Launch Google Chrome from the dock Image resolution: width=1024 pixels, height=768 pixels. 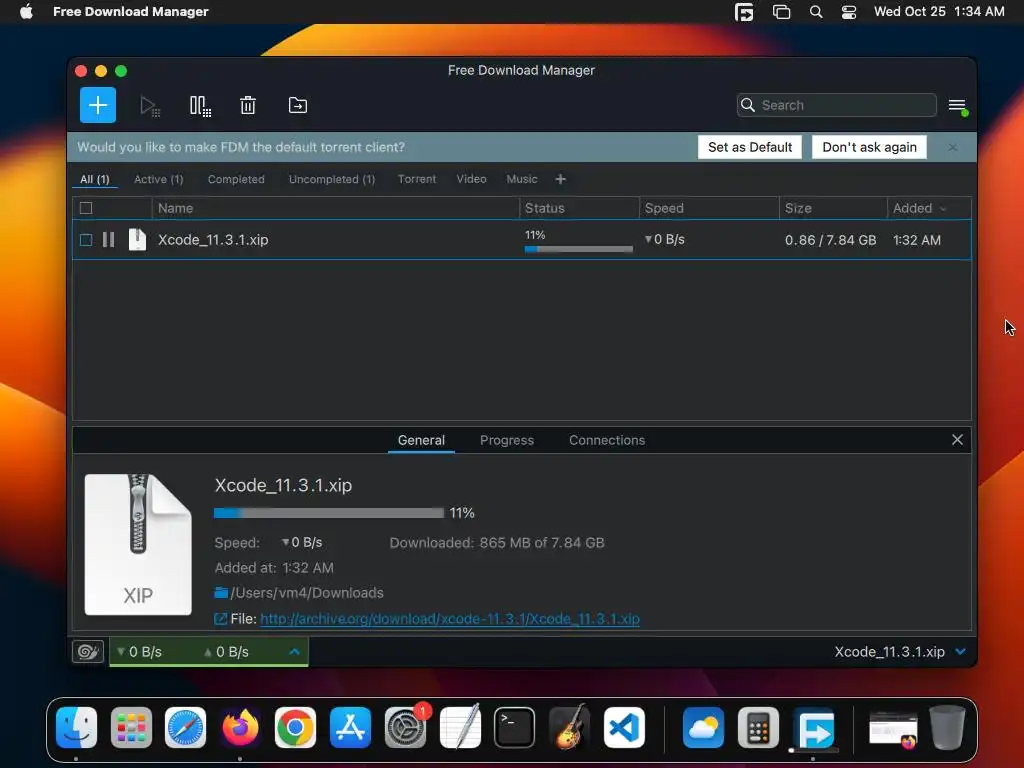pyautogui.click(x=295, y=728)
